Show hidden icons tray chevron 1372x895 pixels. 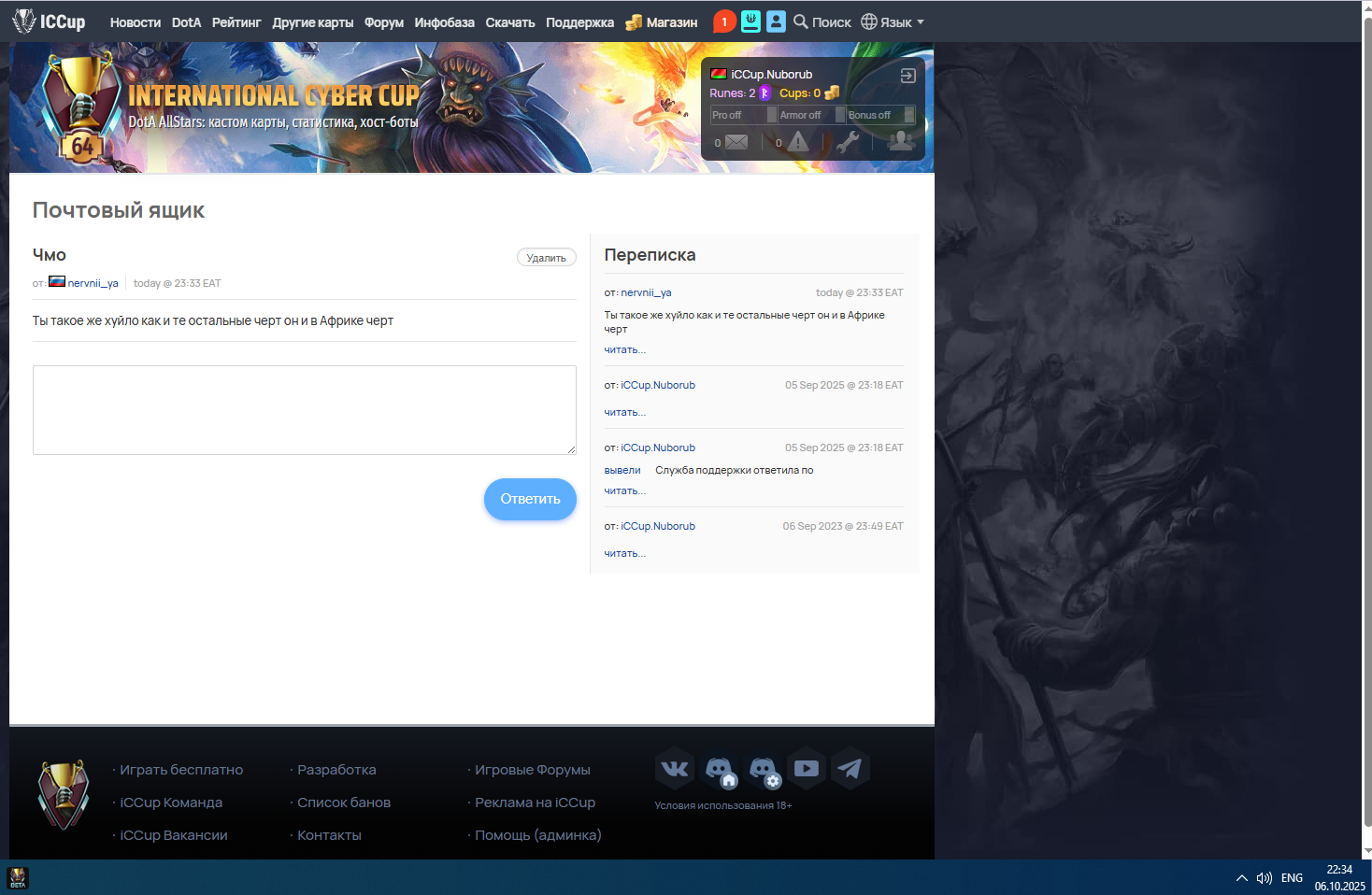point(1242,878)
